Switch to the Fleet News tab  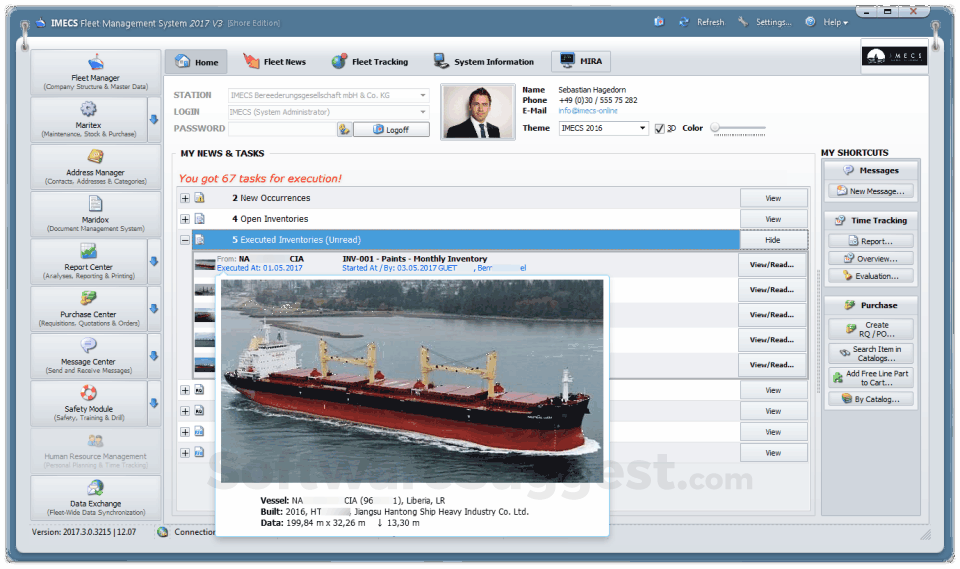coord(274,62)
